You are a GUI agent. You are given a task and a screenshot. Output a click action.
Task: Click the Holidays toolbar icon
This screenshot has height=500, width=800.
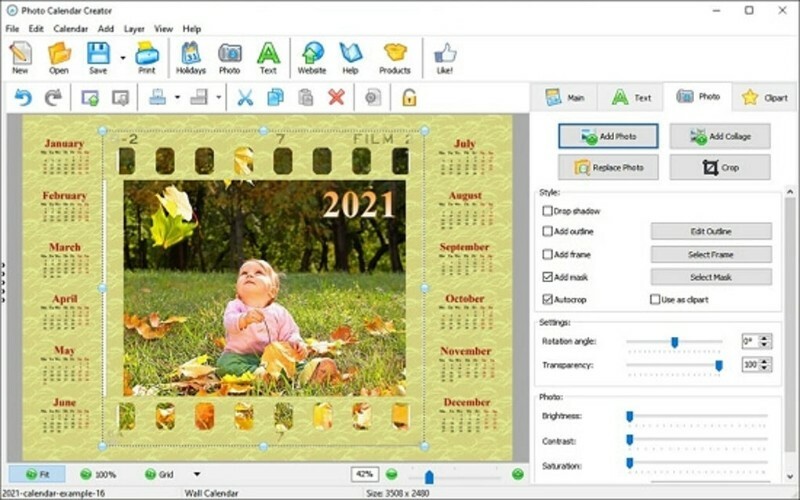tap(191, 57)
